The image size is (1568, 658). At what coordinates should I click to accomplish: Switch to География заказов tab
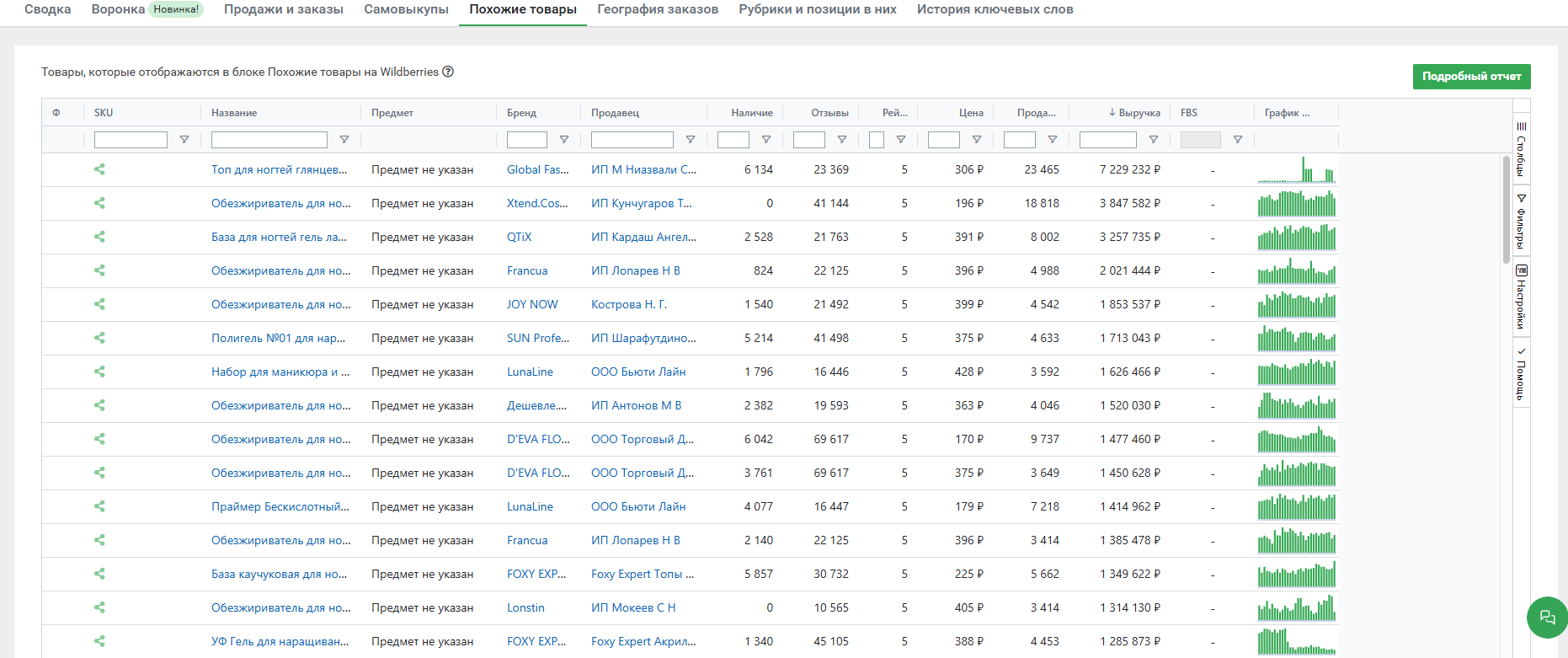point(658,9)
